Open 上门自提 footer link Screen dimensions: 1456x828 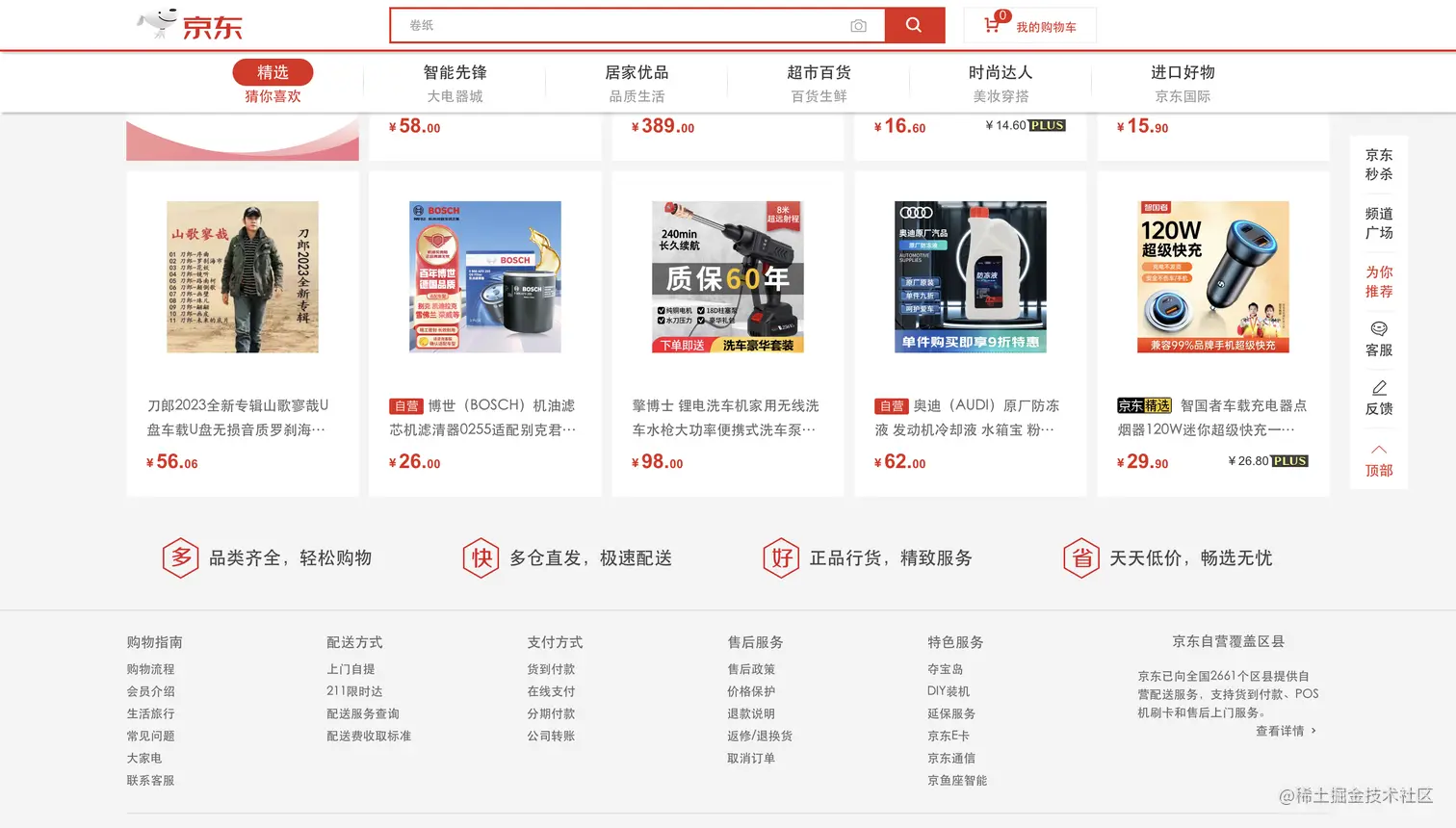[x=351, y=669]
